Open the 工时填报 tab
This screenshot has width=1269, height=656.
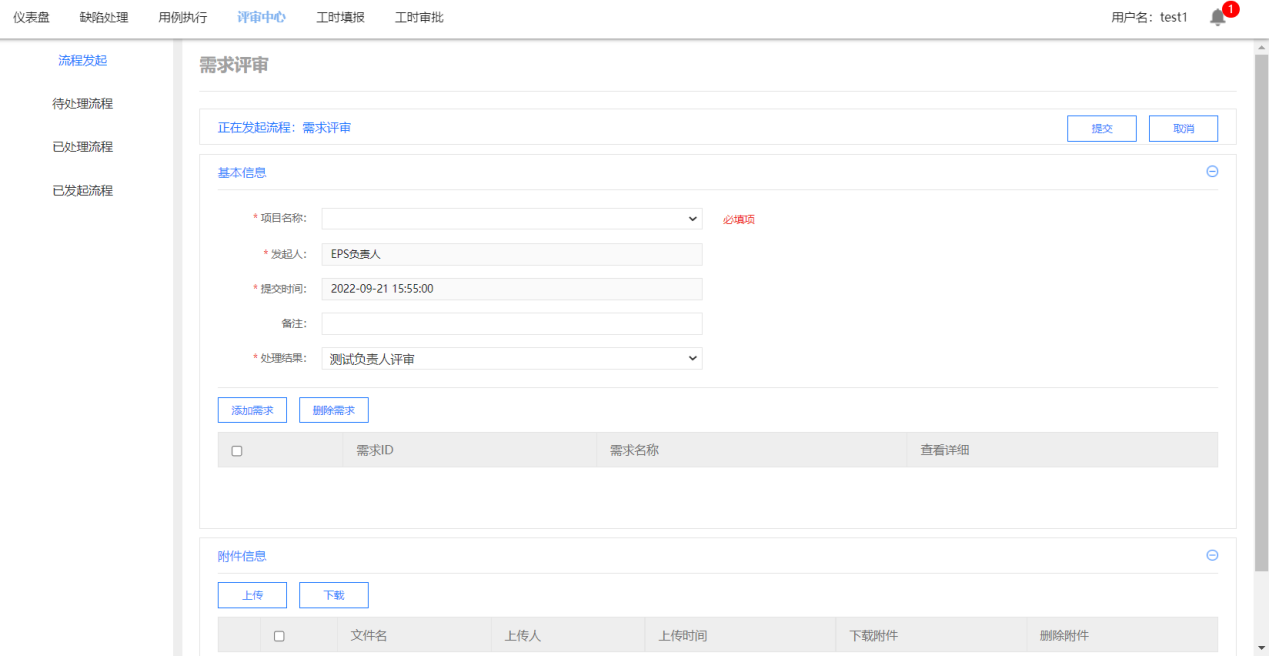(340, 17)
